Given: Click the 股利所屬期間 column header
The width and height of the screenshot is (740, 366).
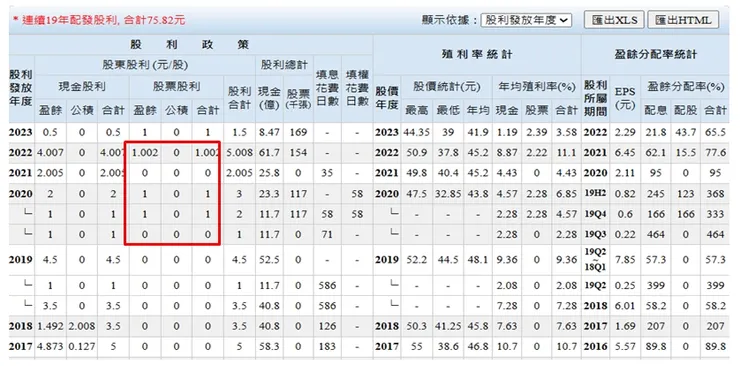Looking at the screenshot, I should click(596, 98).
